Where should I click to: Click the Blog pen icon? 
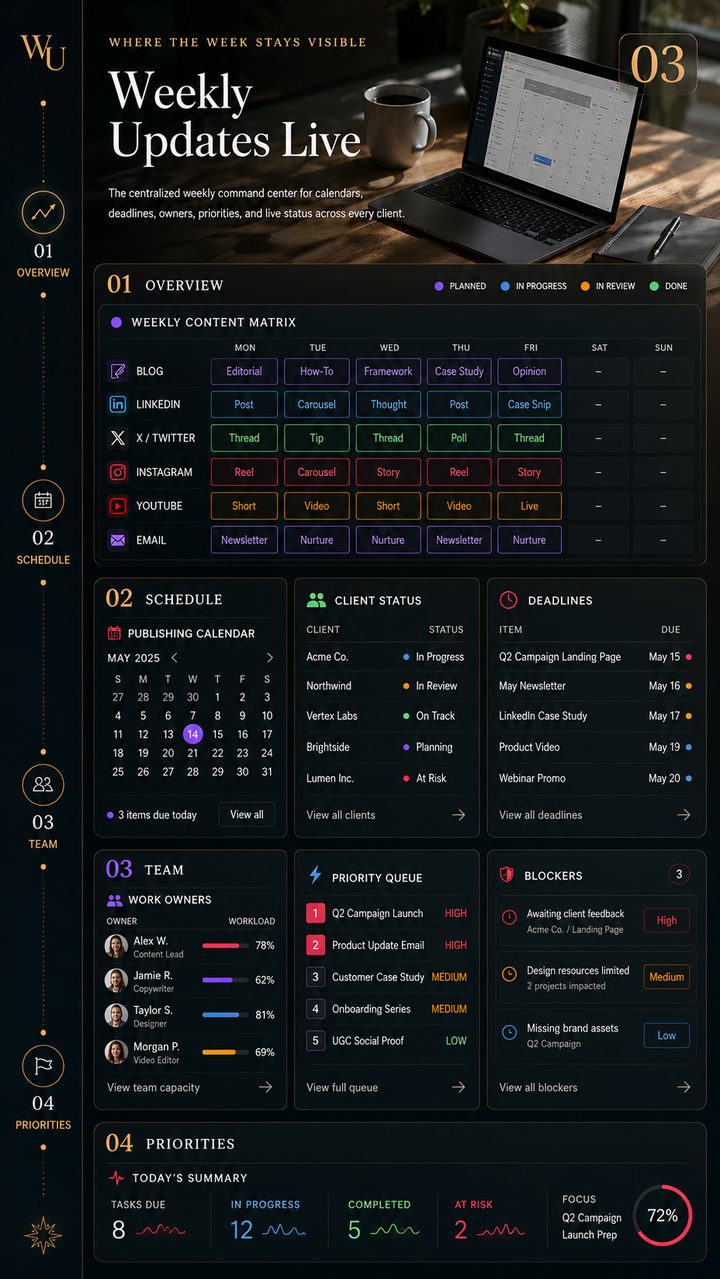[x=118, y=371]
